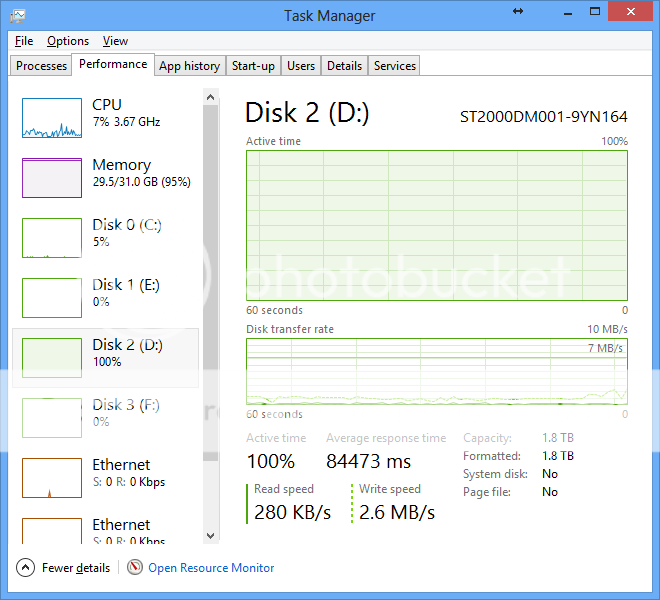Screen dimensions: 660x600
Task: Open the File menu
Action: point(24,41)
